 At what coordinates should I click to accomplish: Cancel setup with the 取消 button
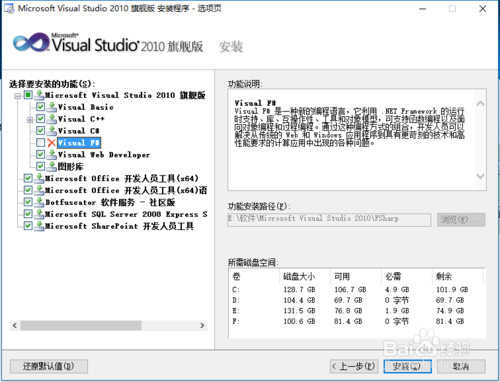(461, 366)
